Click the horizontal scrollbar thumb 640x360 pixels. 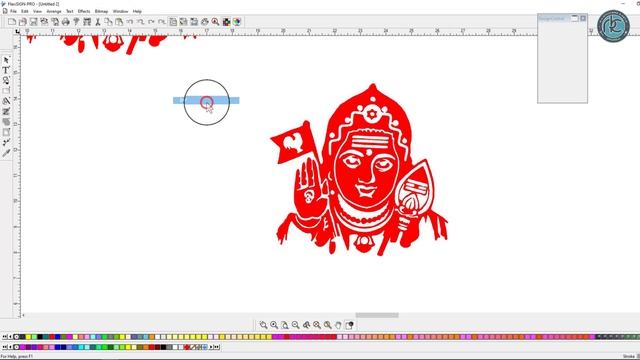point(377,315)
